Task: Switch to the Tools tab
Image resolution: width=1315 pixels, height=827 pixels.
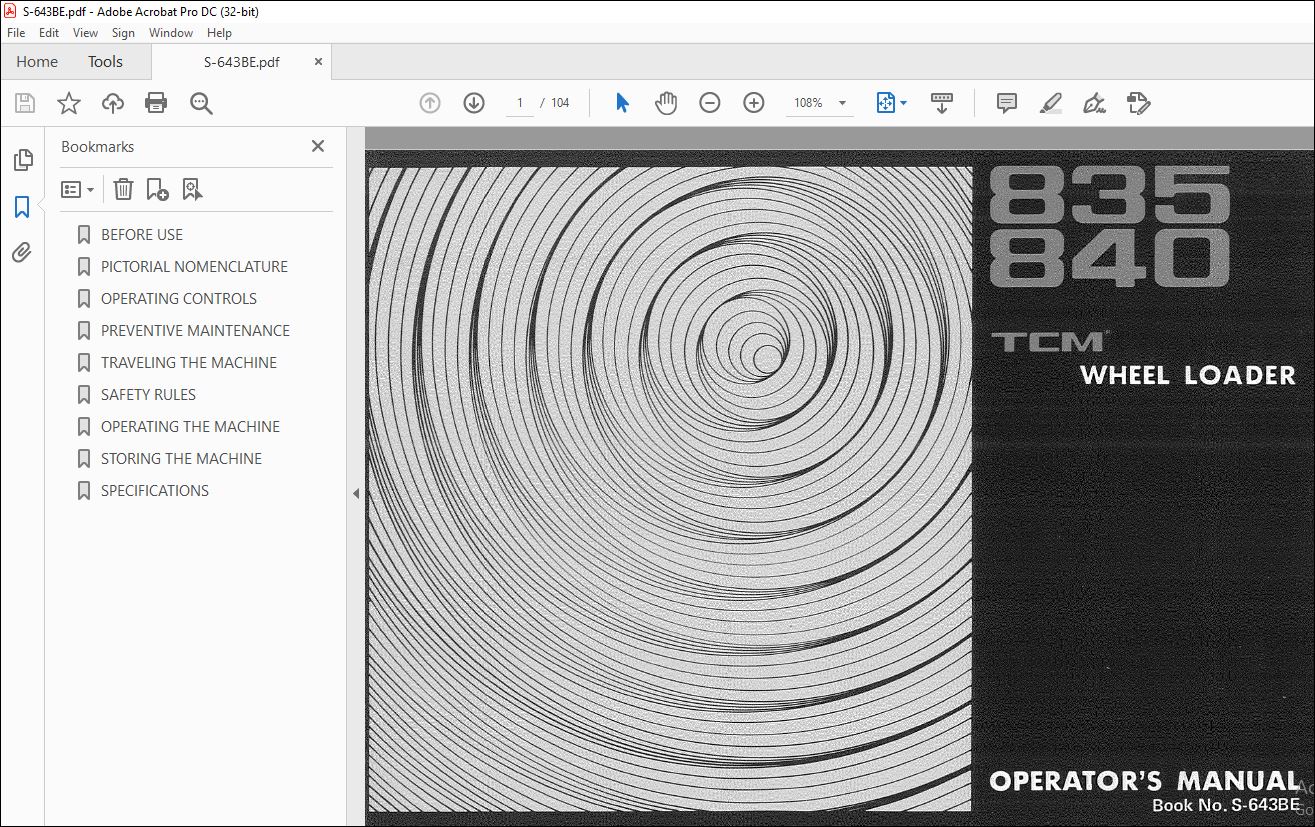Action: (x=105, y=62)
